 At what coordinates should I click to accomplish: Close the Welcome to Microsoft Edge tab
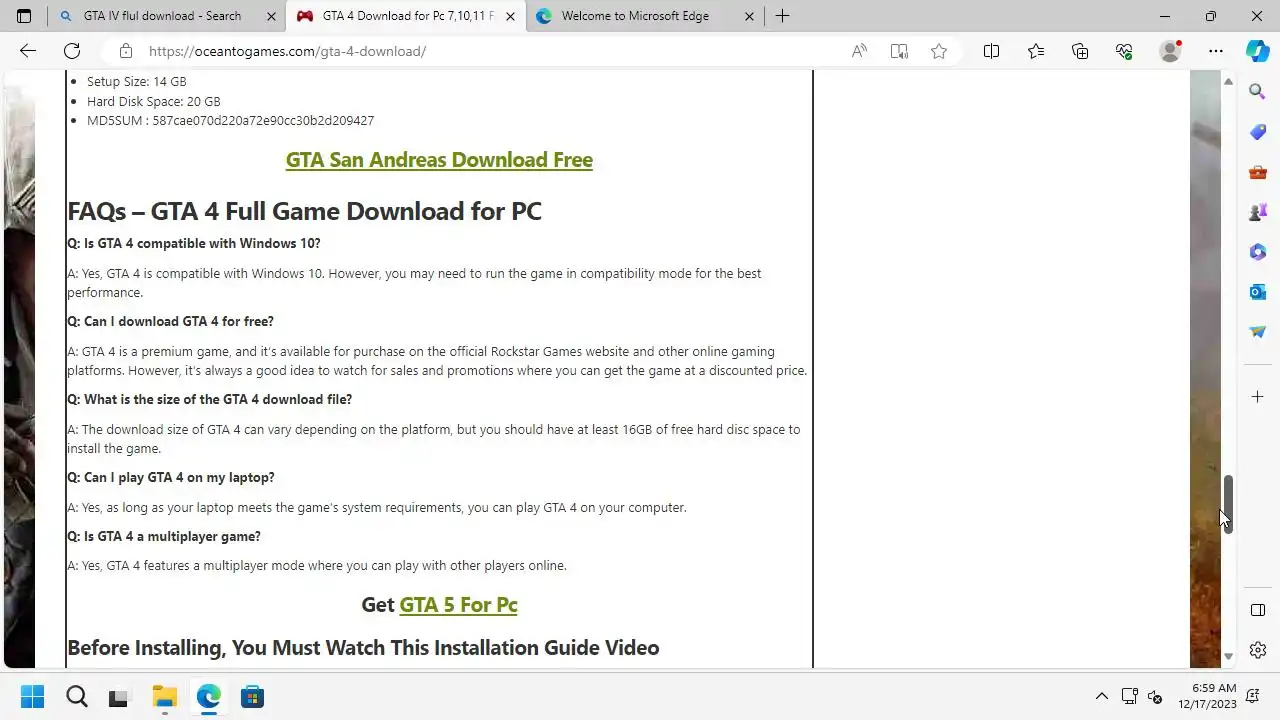[x=751, y=16]
